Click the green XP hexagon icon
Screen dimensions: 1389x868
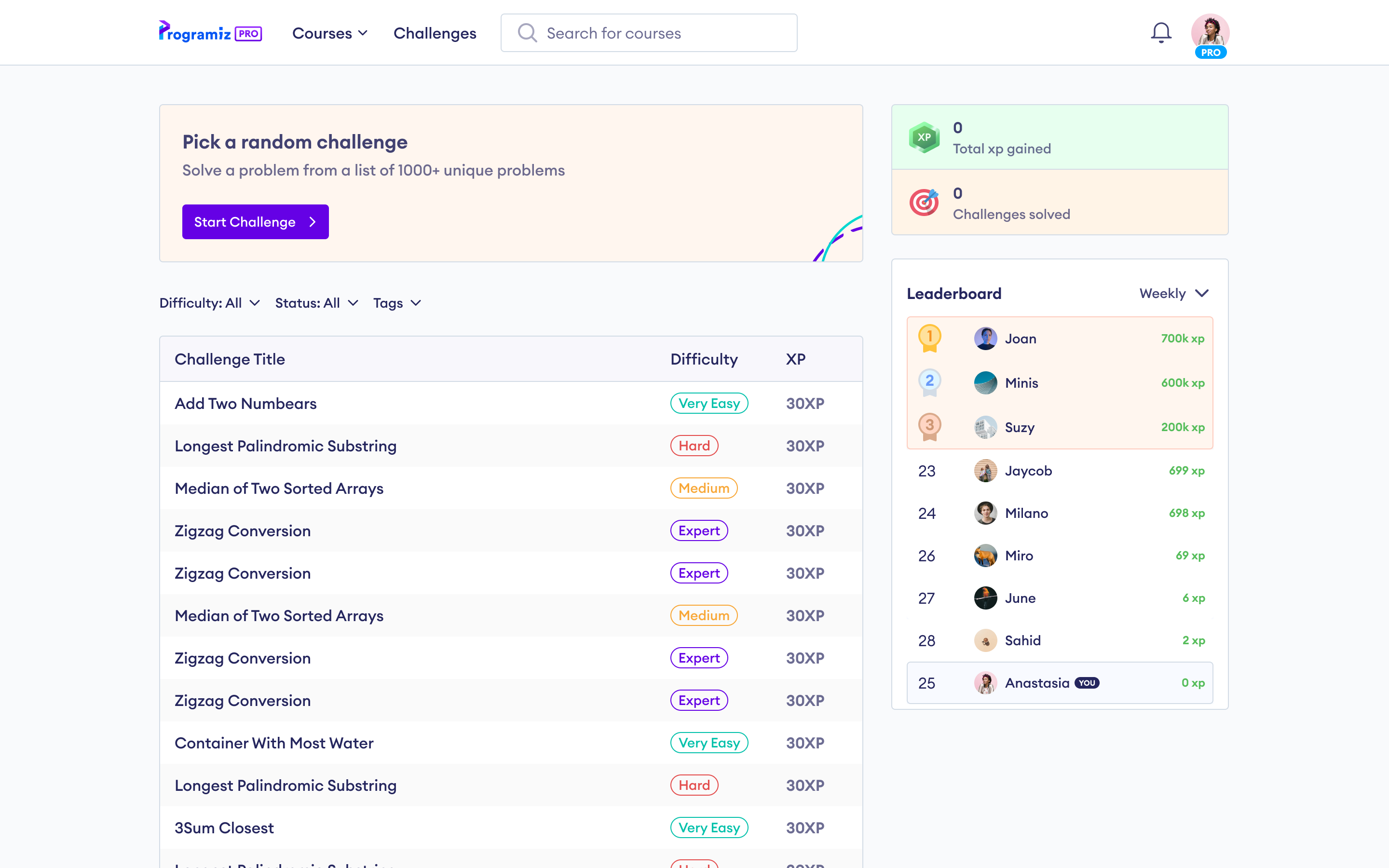pyautogui.click(x=924, y=137)
